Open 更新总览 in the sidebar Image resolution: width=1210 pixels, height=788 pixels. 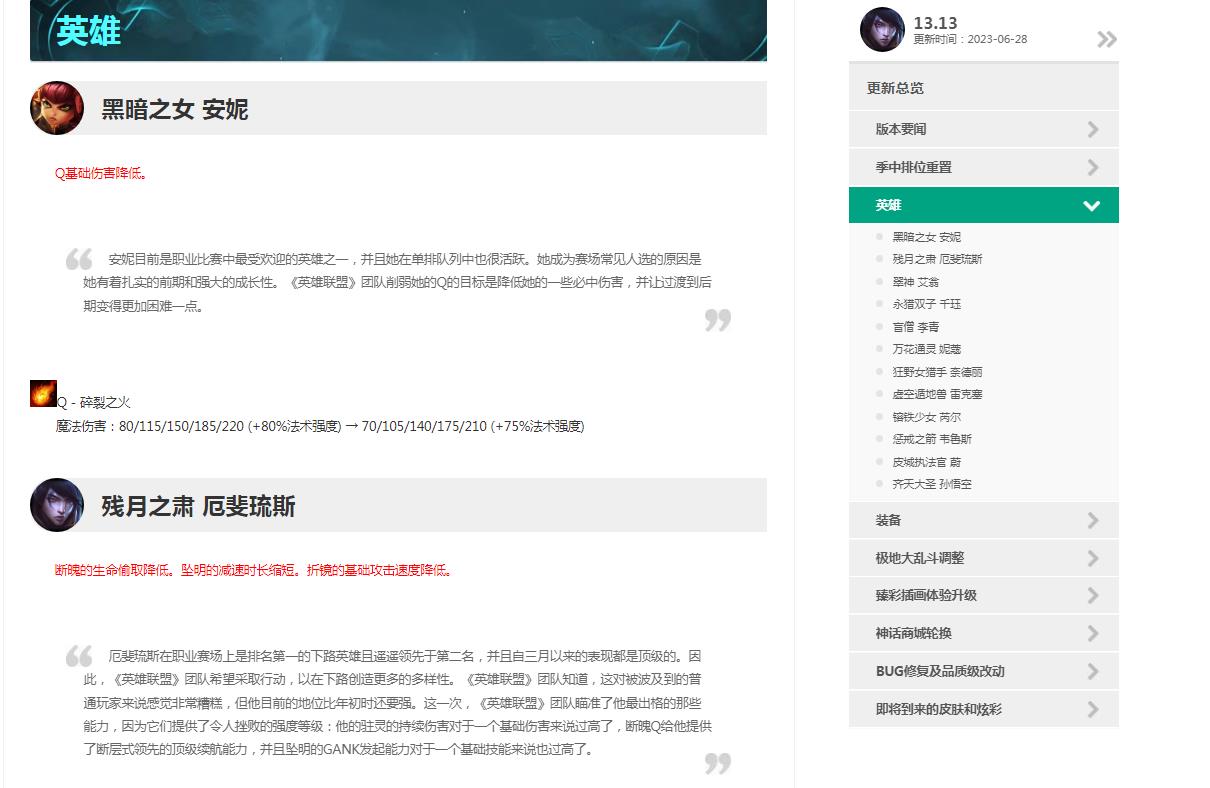(984, 88)
